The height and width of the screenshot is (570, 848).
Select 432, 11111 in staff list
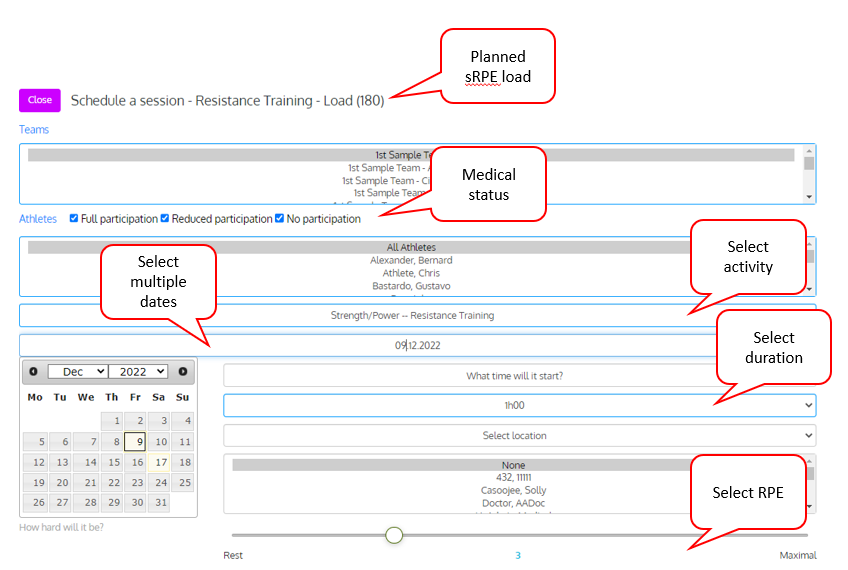(513, 478)
